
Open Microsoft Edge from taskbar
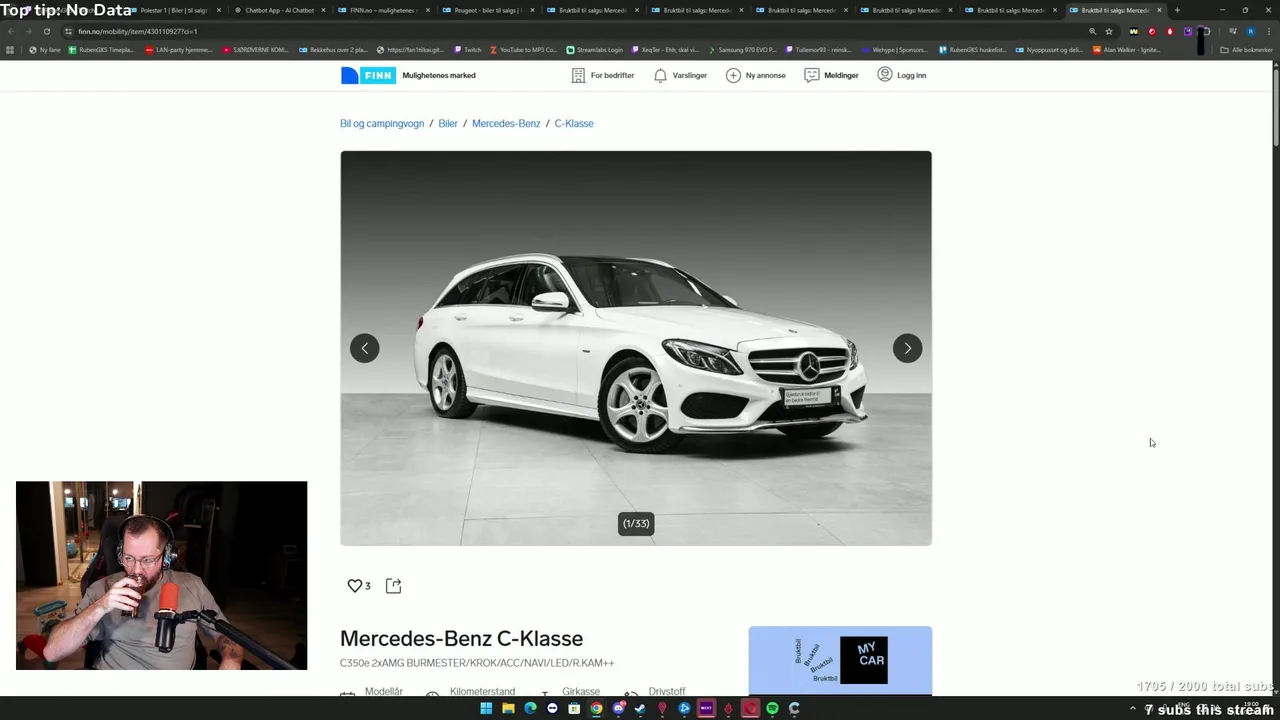coord(530,708)
